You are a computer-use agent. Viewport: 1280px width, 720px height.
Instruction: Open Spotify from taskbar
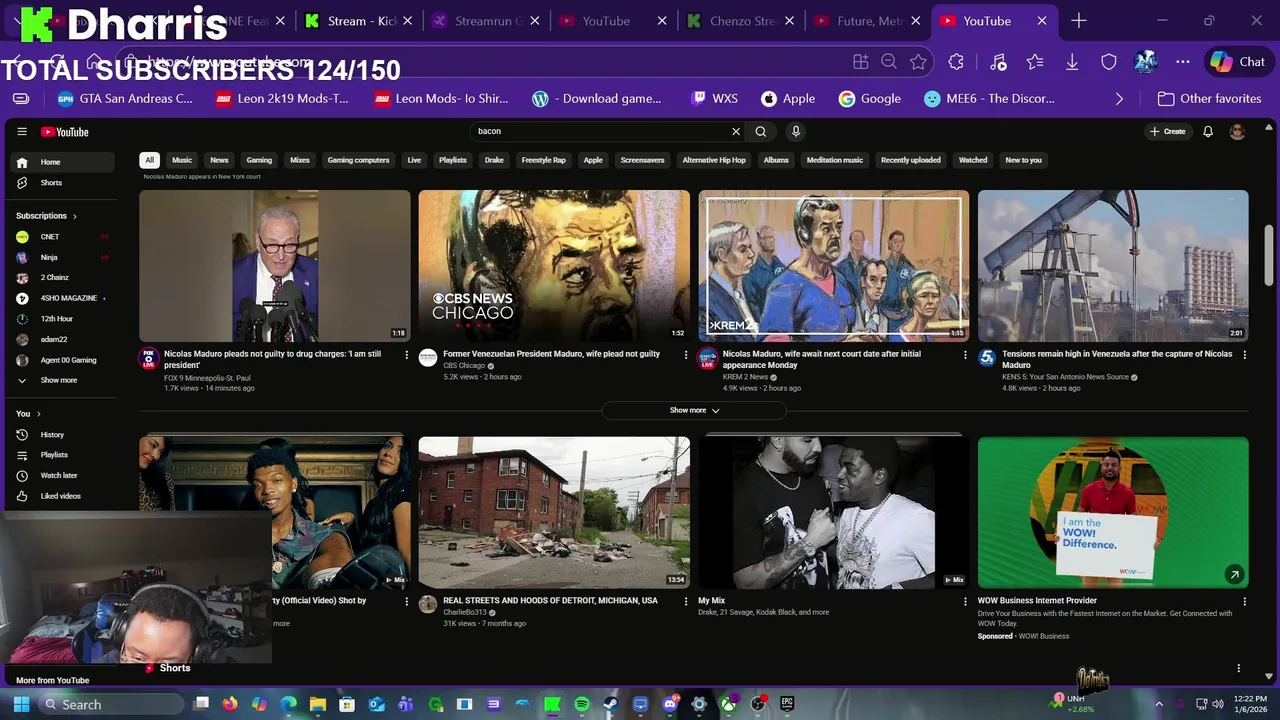pyautogui.click(x=581, y=704)
